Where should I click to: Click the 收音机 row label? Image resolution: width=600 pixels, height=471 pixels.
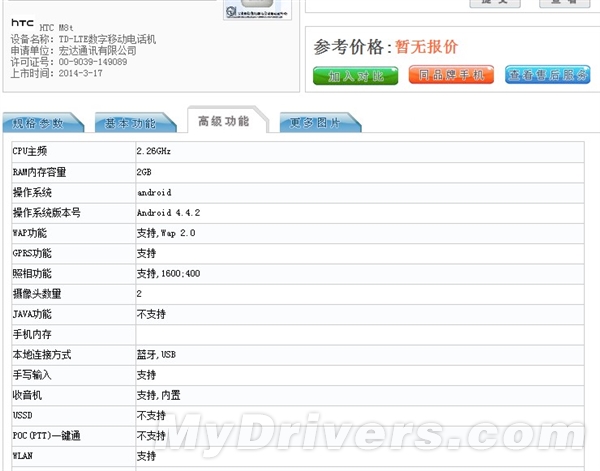click(x=27, y=395)
